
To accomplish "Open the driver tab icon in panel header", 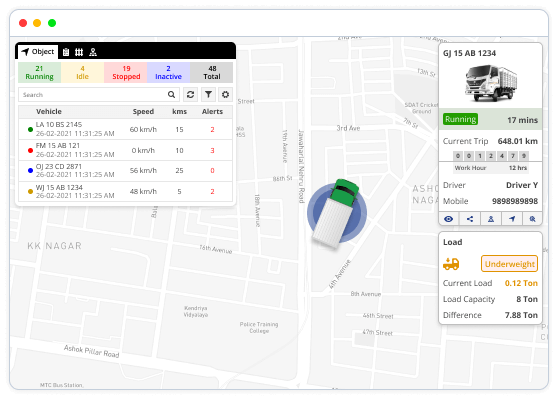I will tap(93, 52).
